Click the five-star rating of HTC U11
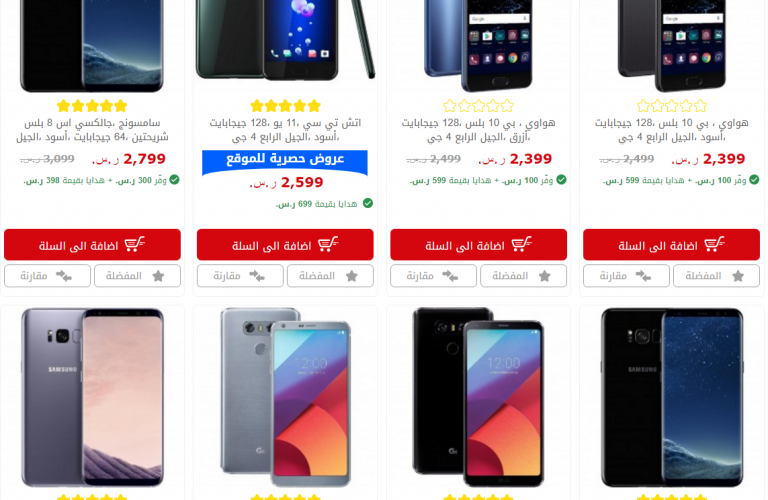The height and width of the screenshot is (500, 768). pyautogui.click(x=286, y=106)
